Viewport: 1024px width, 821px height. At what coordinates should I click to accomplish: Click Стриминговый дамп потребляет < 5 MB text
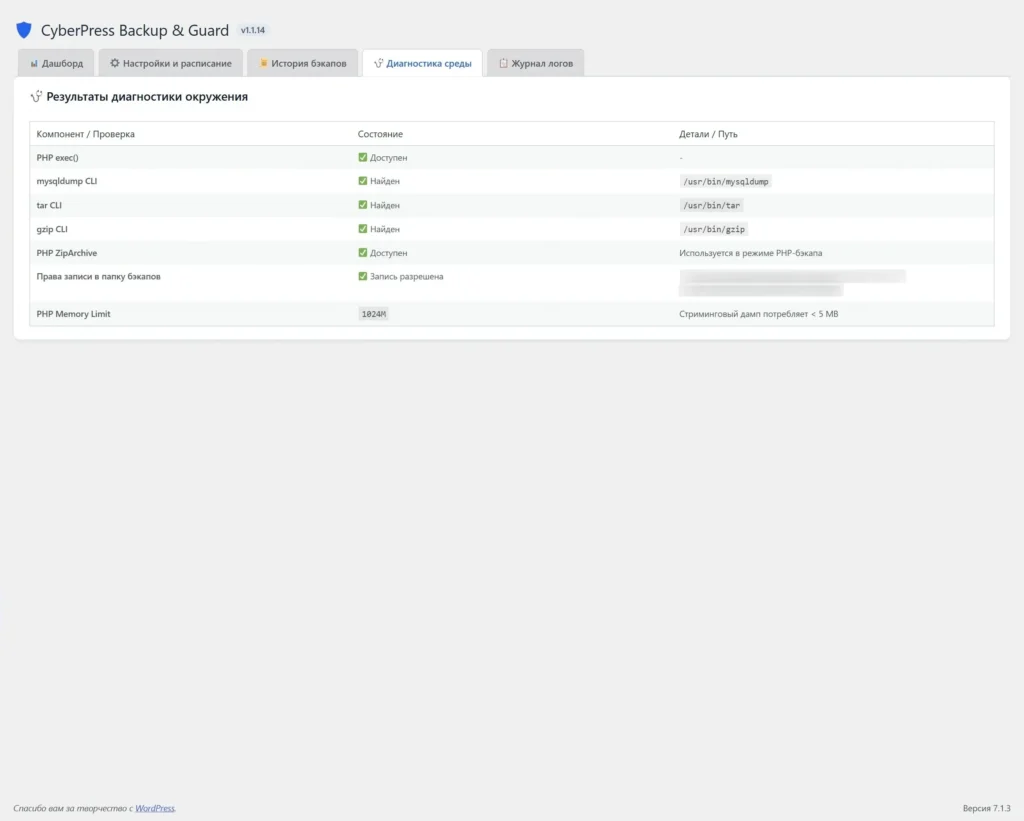758,314
